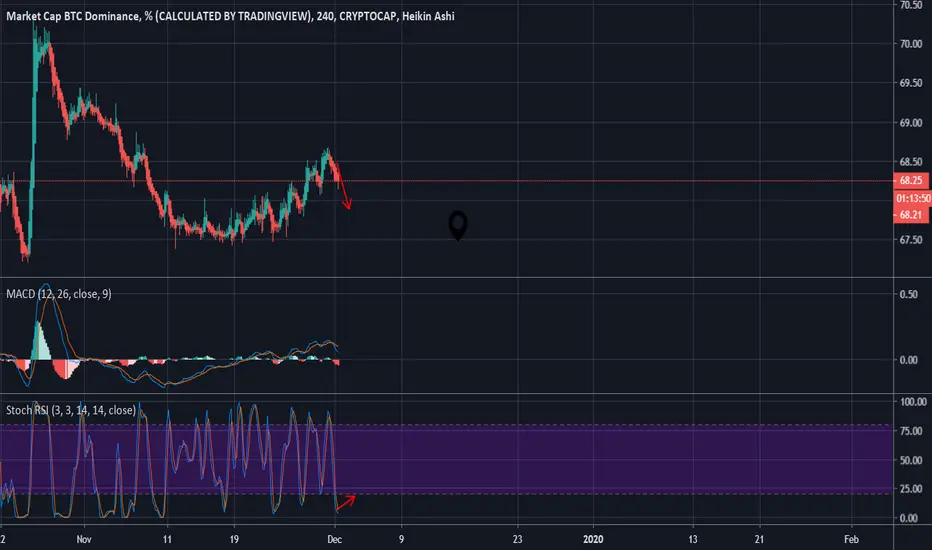Click the 69.50 price axis value
The image size is (932, 550).
911,83
